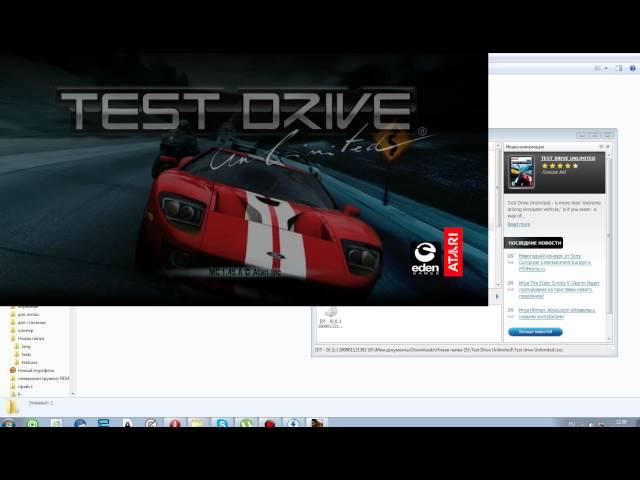Select the last subfolder under 'Новая папка'

(26, 362)
